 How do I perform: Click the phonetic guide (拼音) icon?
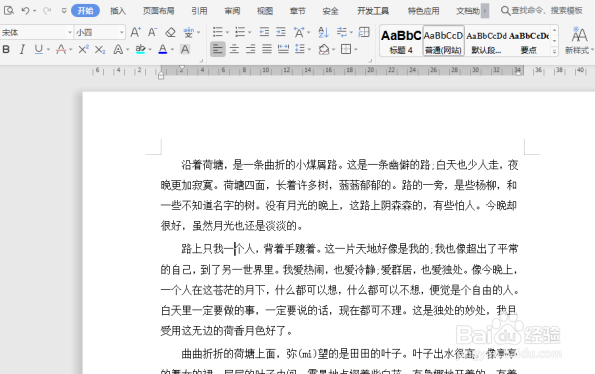pos(189,32)
